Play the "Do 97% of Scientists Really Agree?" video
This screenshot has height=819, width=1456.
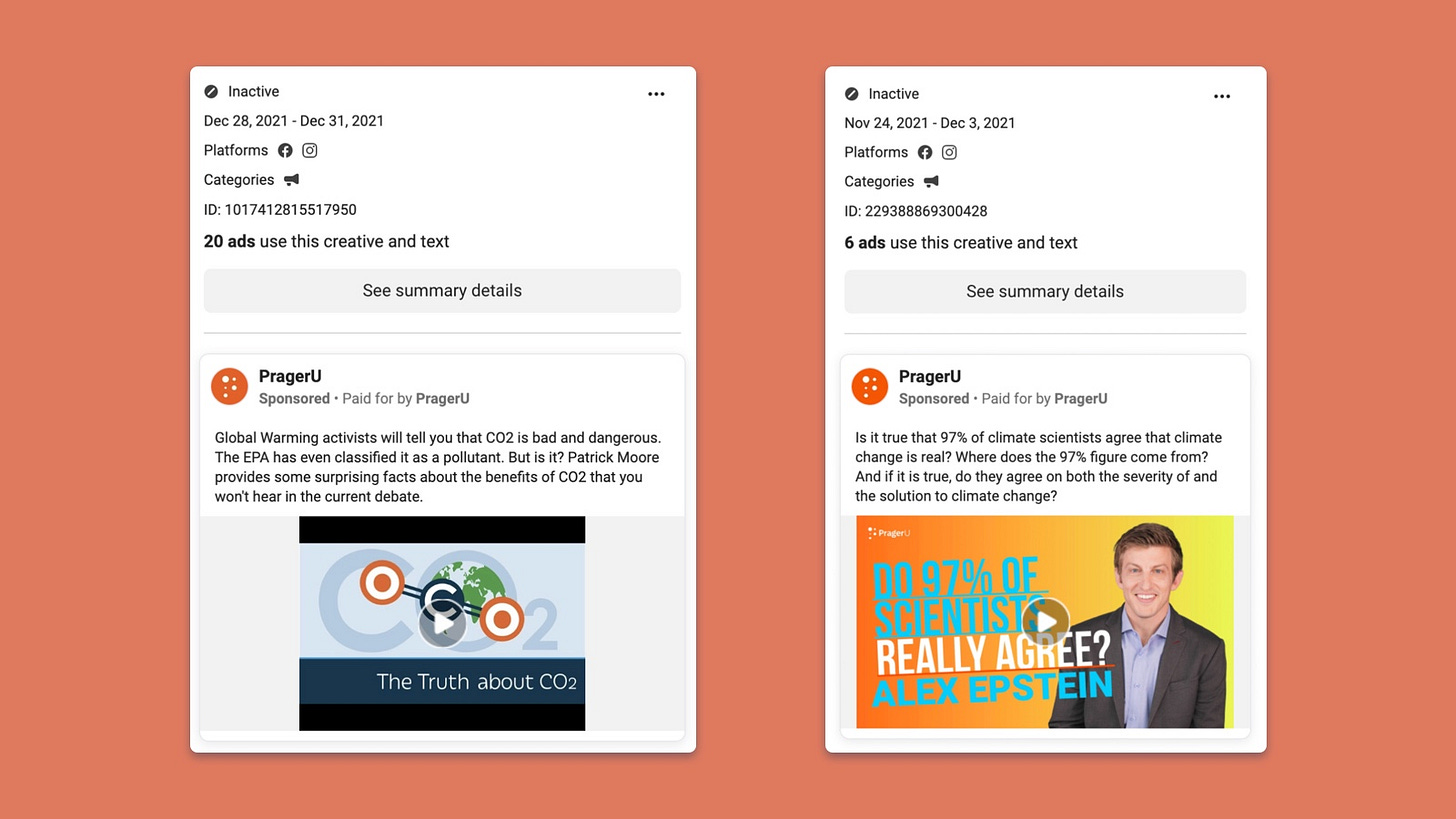(1046, 621)
